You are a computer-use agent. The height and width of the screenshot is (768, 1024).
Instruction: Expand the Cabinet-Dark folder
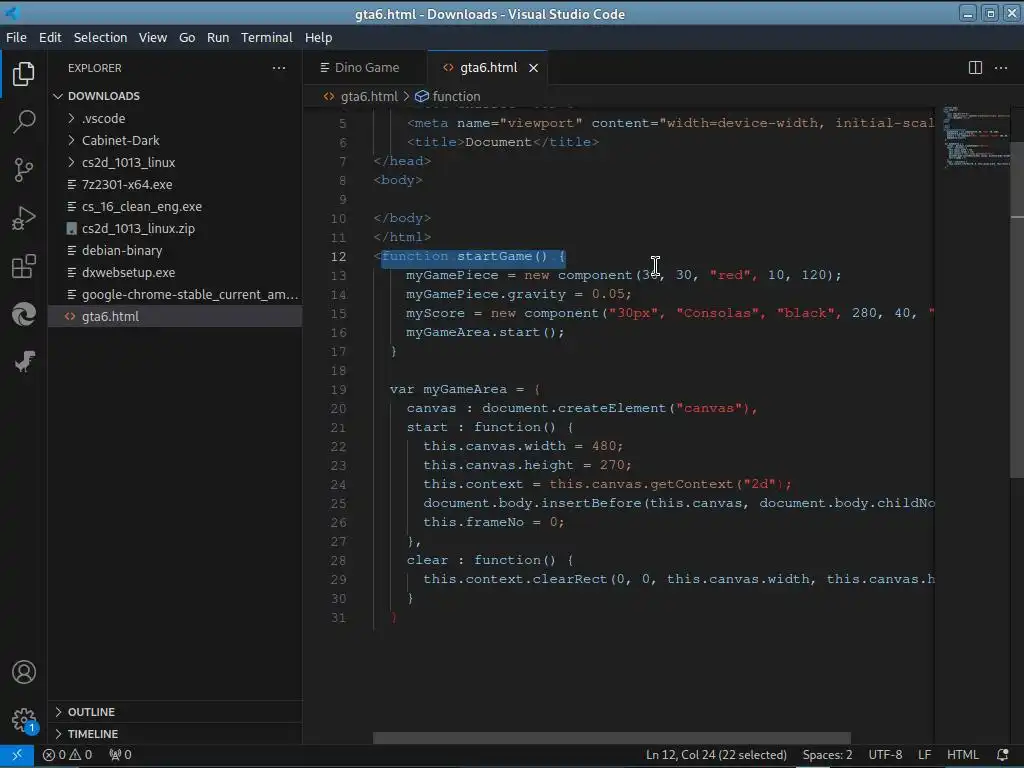(x=71, y=140)
